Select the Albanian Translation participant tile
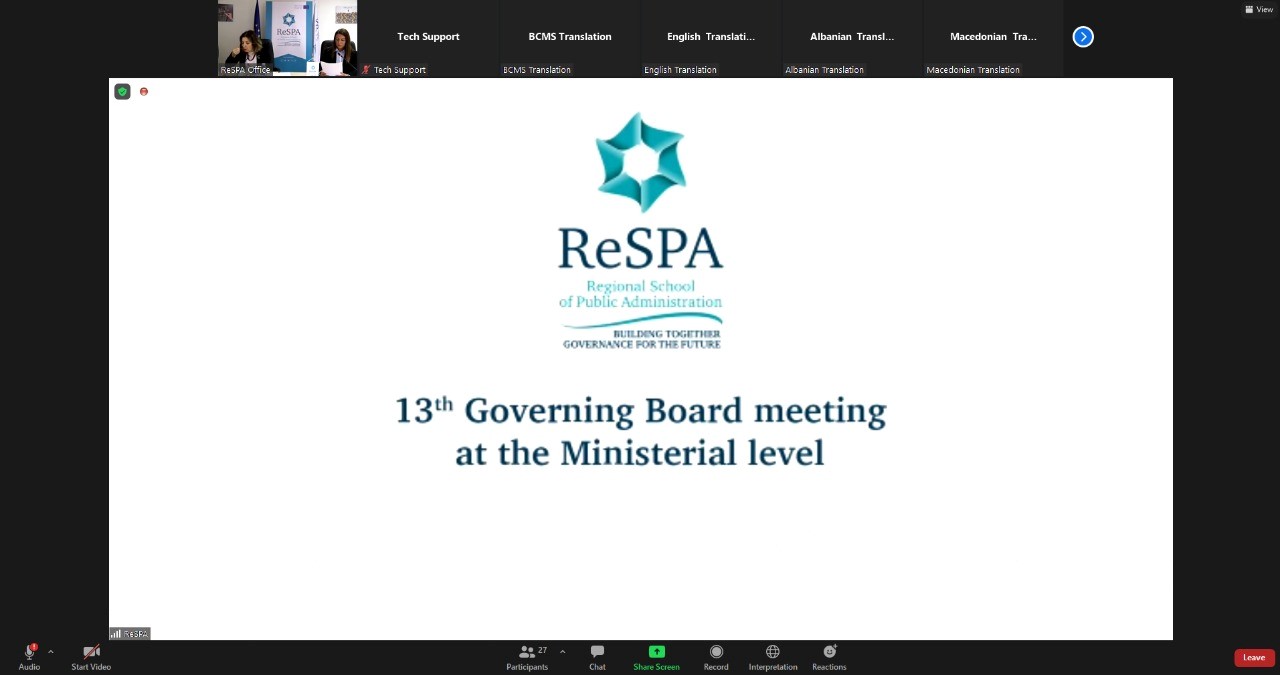This screenshot has width=1280, height=675. (x=852, y=38)
